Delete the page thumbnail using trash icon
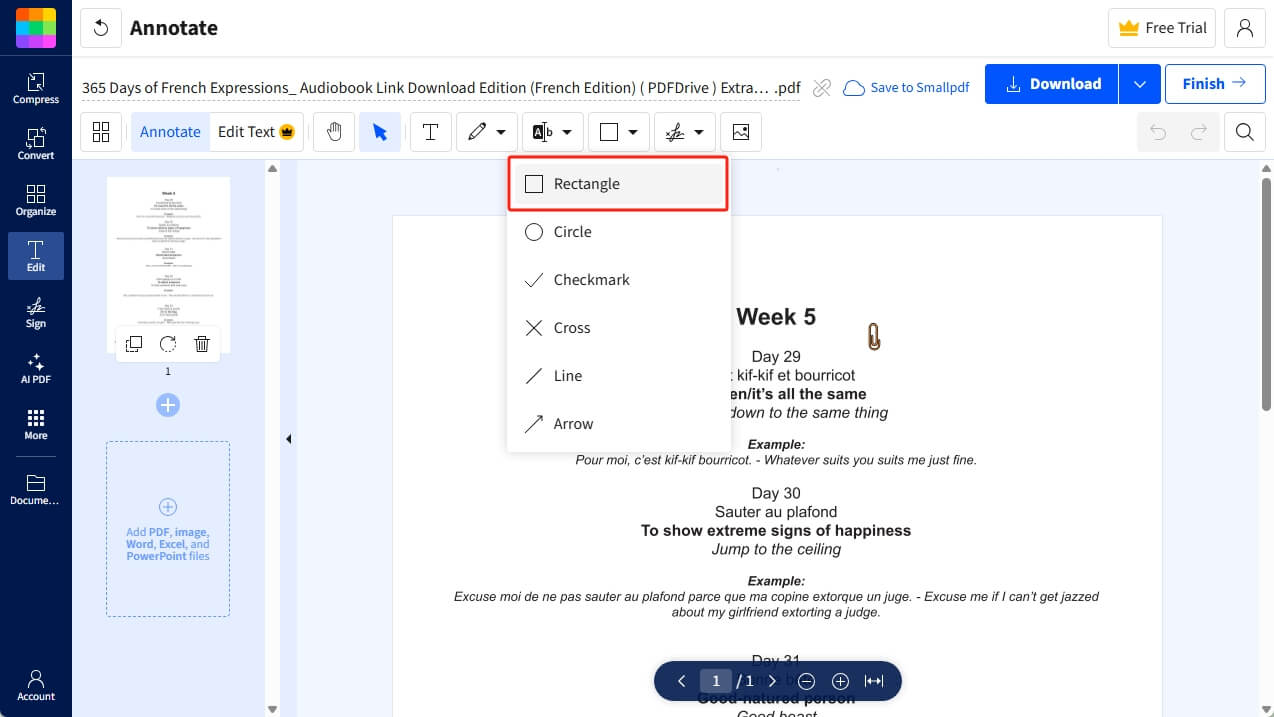Image resolution: width=1274 pixels, height=717 pixels. click(202, 343)
